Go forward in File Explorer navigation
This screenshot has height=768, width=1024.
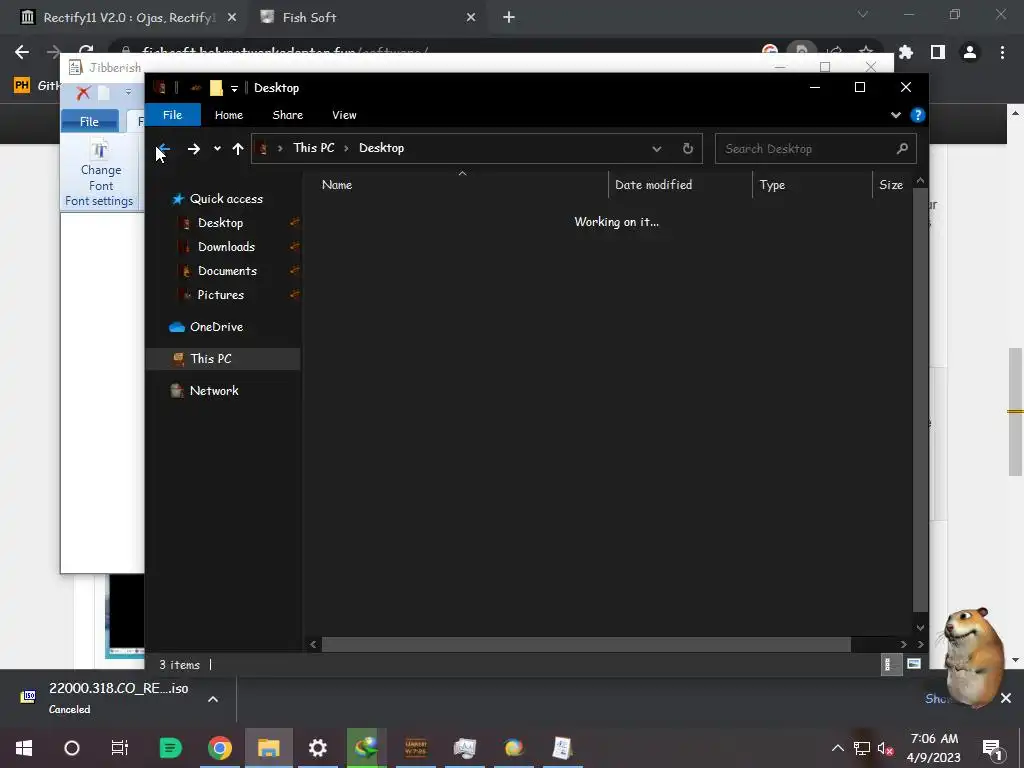194,149
